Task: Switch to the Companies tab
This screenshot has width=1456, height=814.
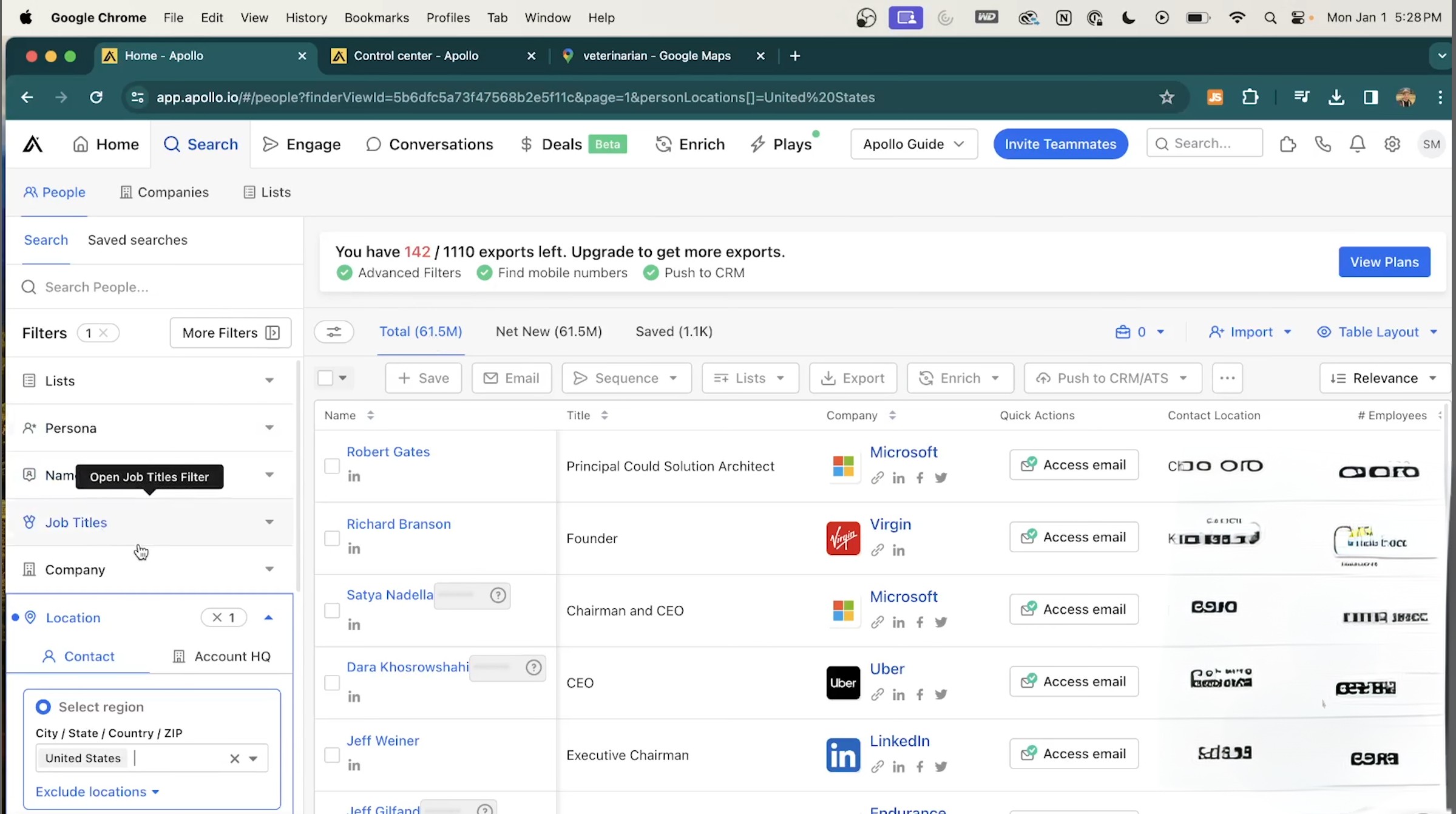Action: point(164,192)
